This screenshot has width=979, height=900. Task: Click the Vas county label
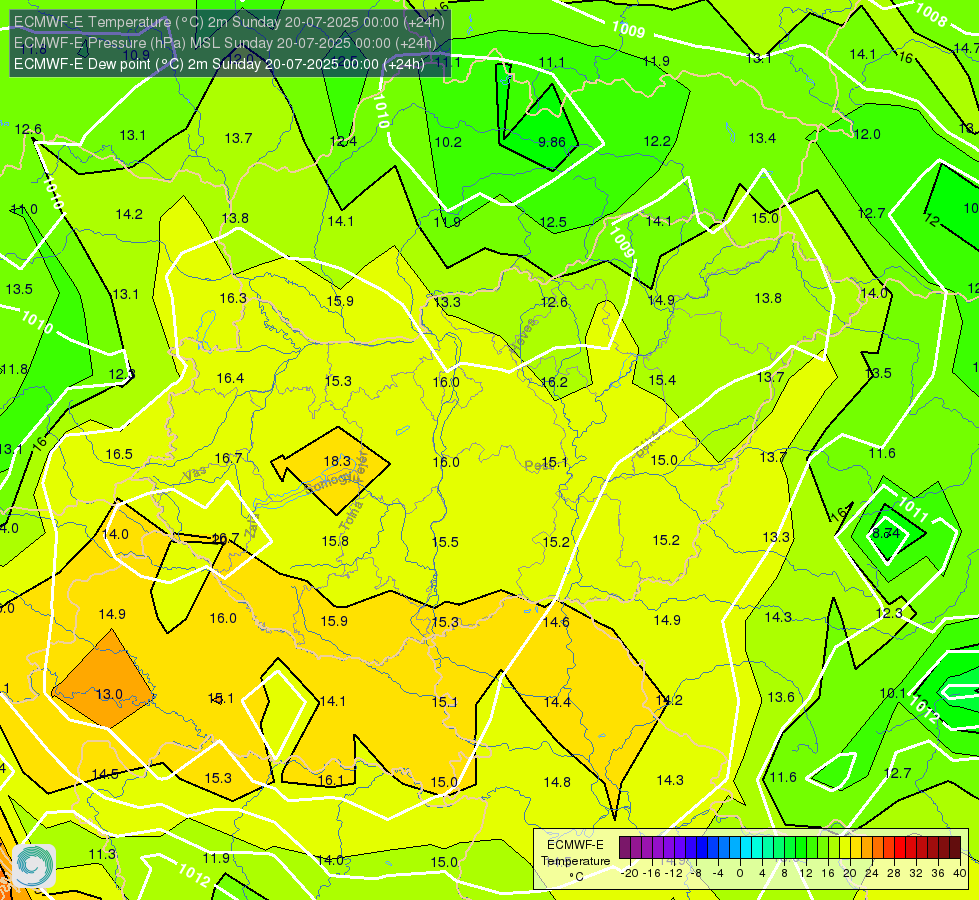pyautogui.click(x=195, y=474)
